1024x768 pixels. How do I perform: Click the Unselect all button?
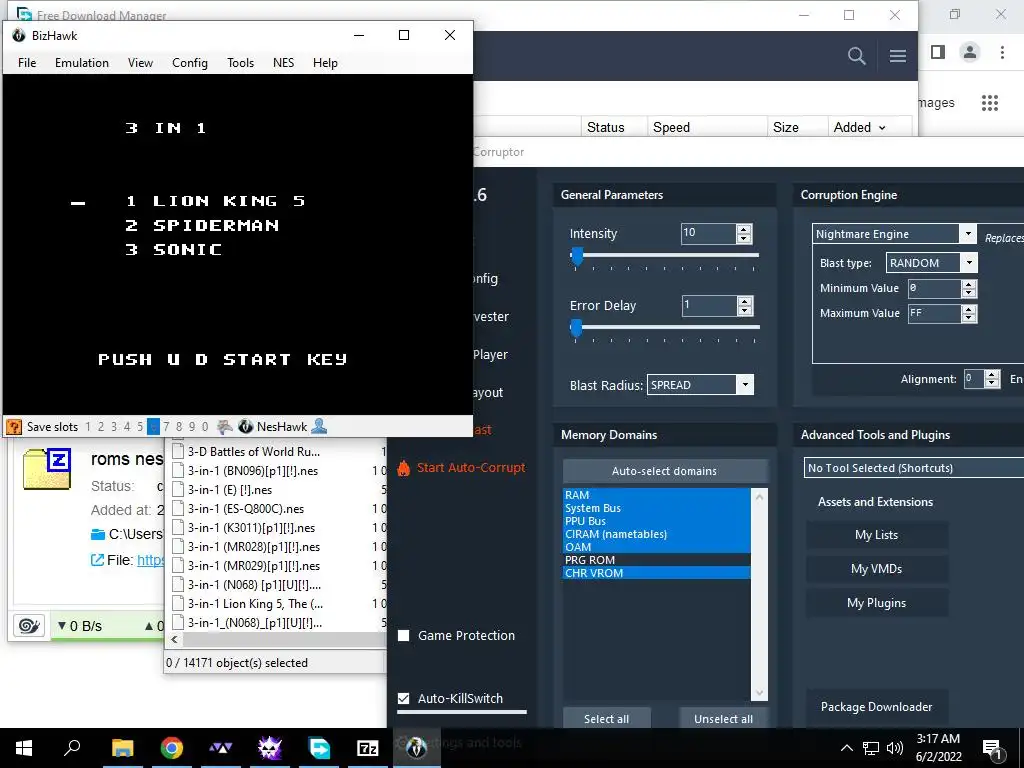tap(723, 718)
